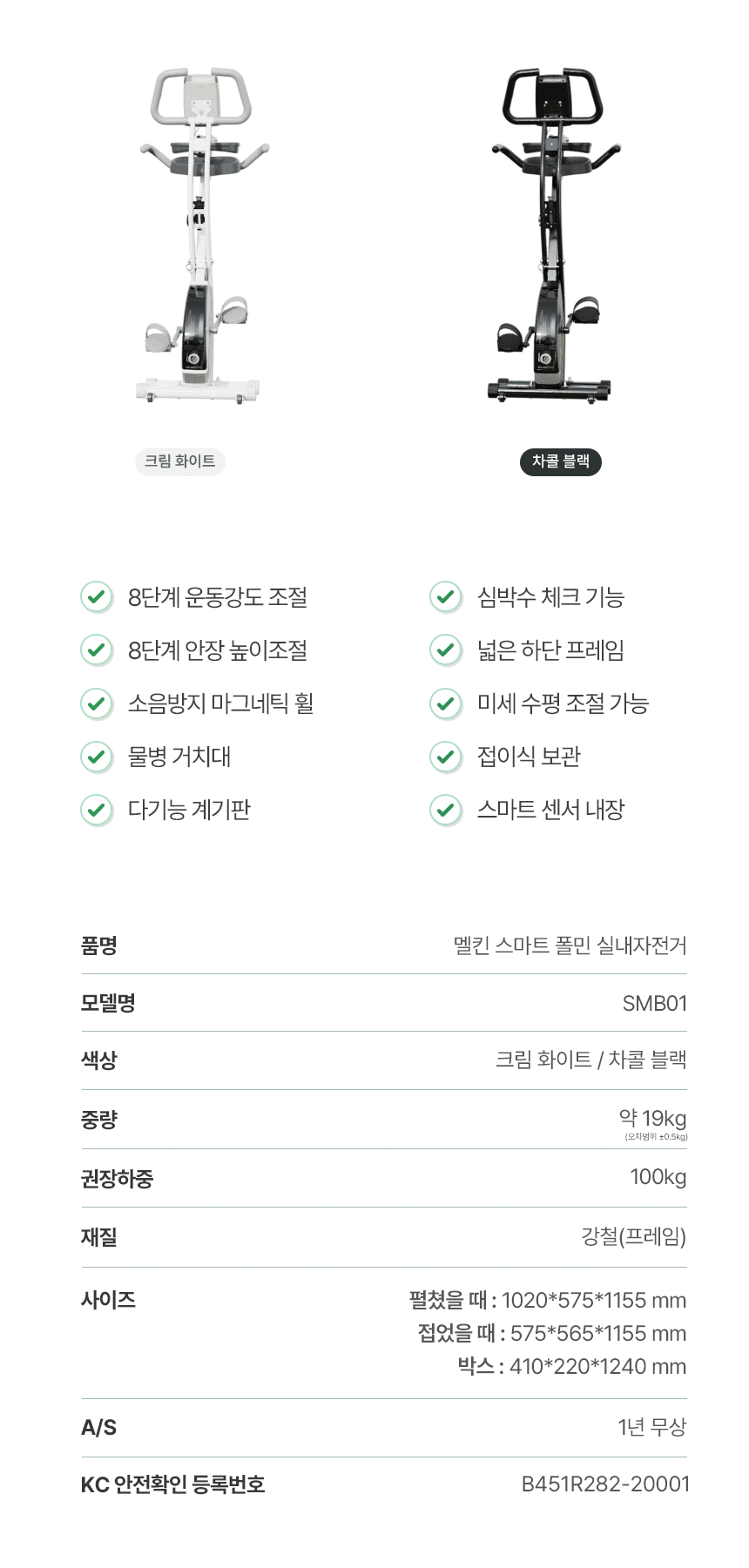Click the check icon beside 8단계 안장 높이조절
Image resolution: width=749 pixels, height=1568 pixels.
tap(97, 650)
